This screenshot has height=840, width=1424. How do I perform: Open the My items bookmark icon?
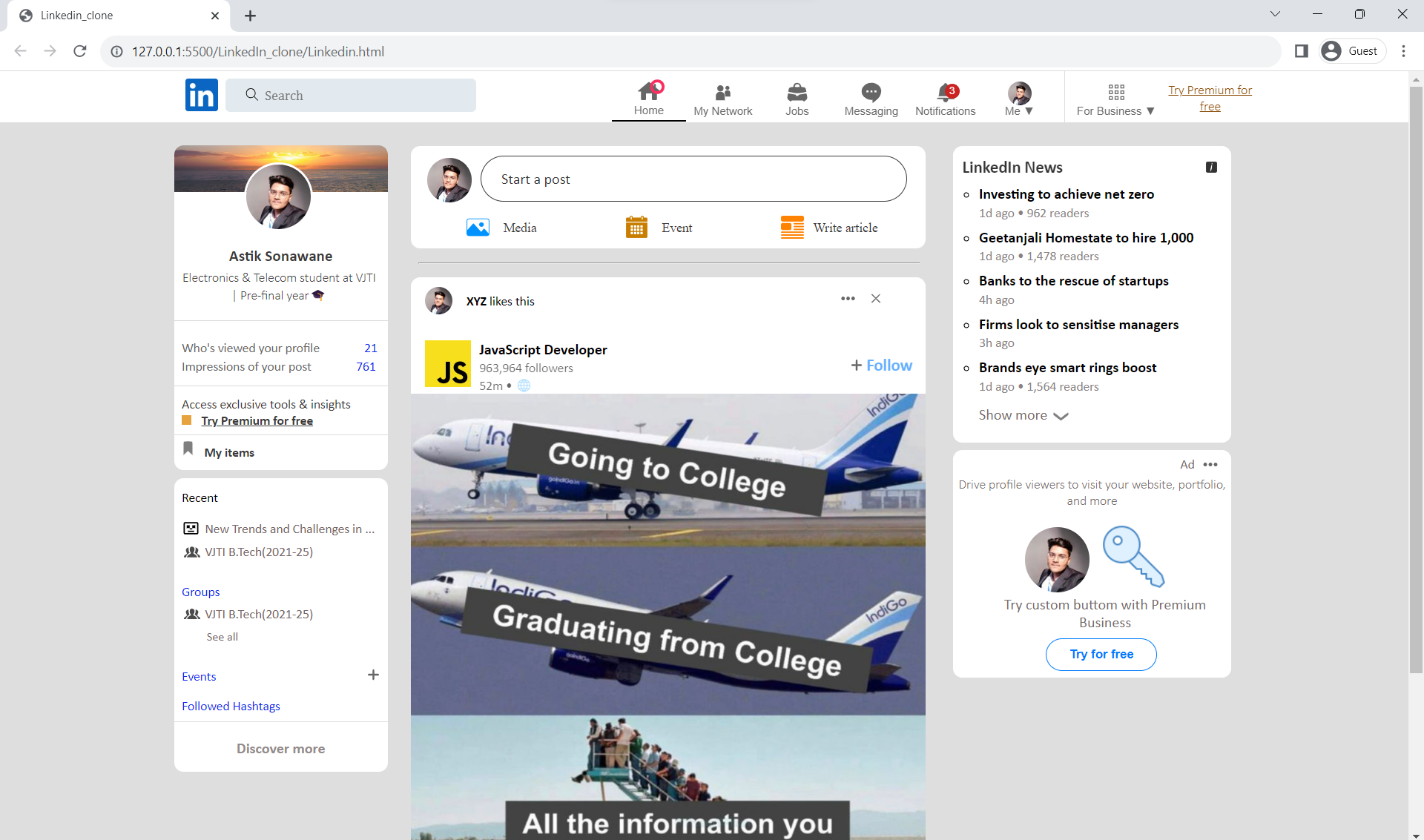click(x=188, y=449)
